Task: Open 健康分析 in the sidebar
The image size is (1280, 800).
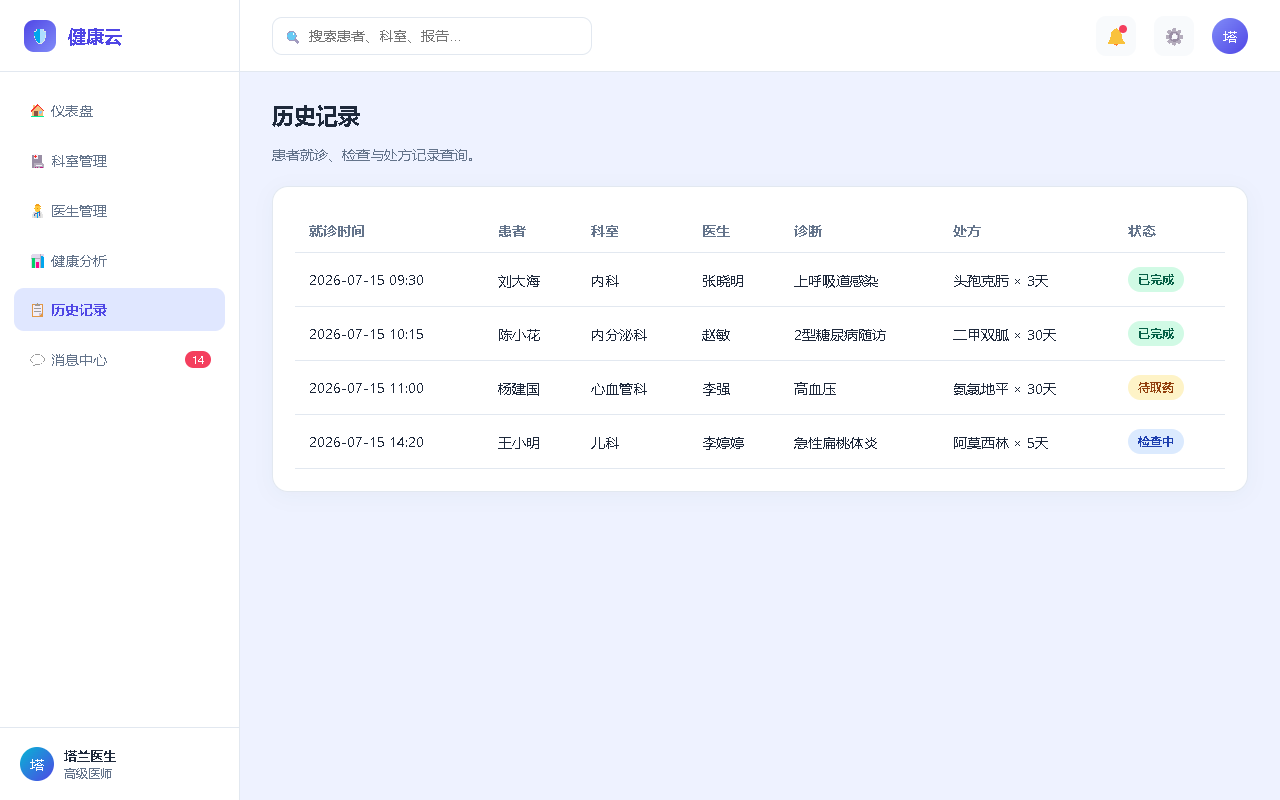Action: pyautogui.click(x=119, y=261)
